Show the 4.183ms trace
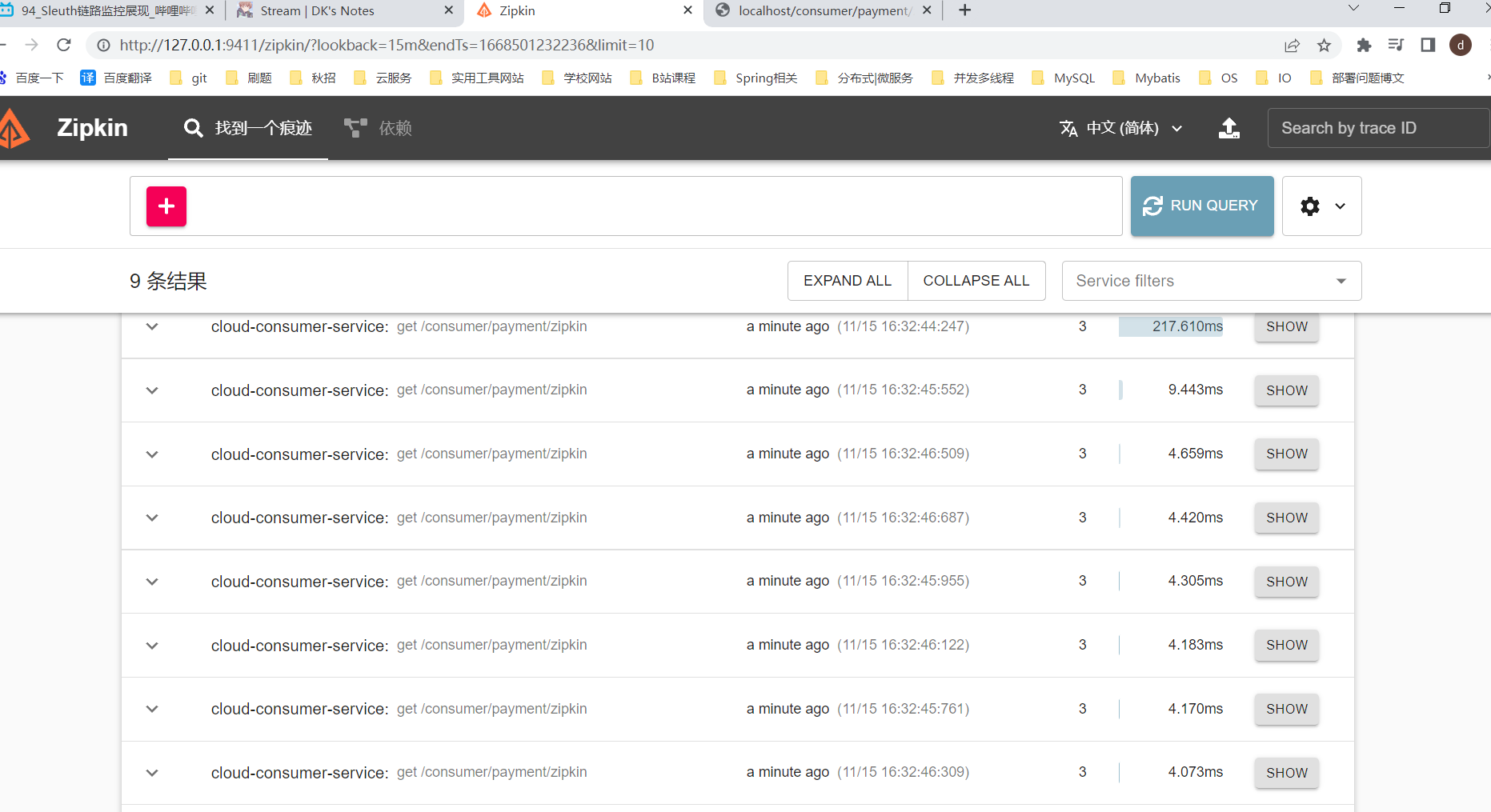Screen dimensions: 1491x812 [x=1287, y=645]
